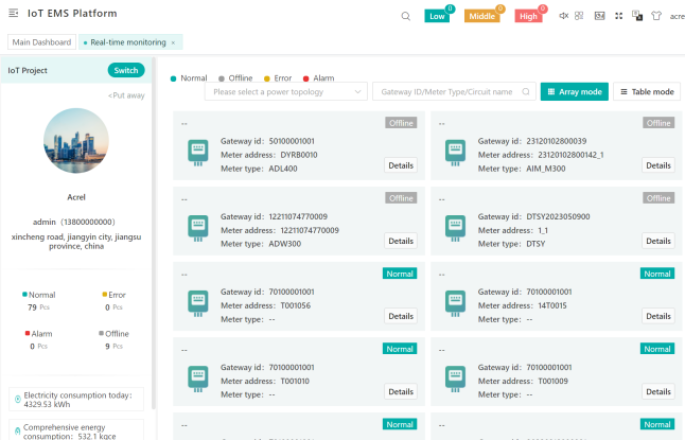Viewport: 685px width, 440px height.
Task: Click the Gateway ID/Meter Type search field
Action: (x=447, y=91)
